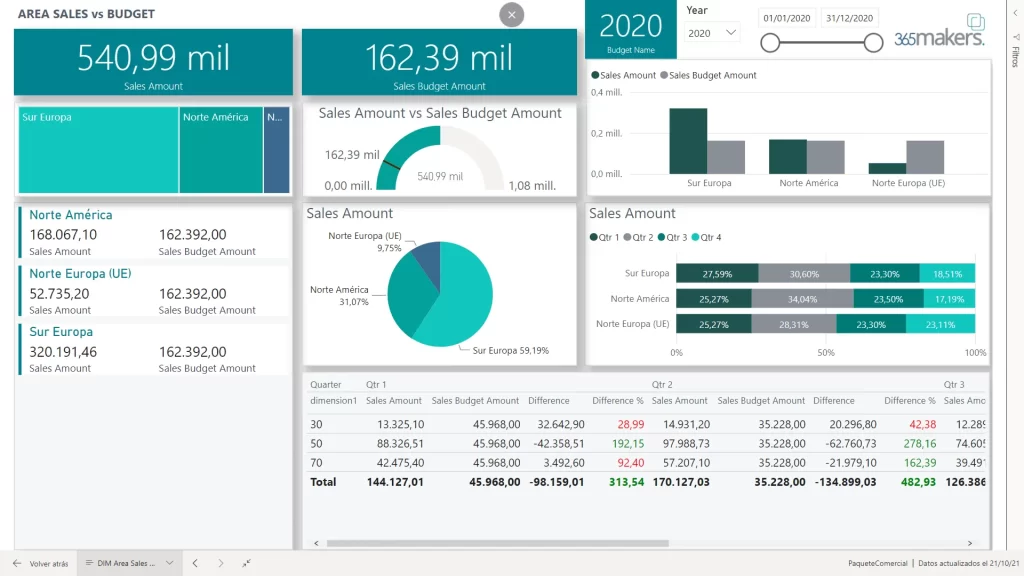Click the end date field 31/12/2020

[x=849, y=18]
